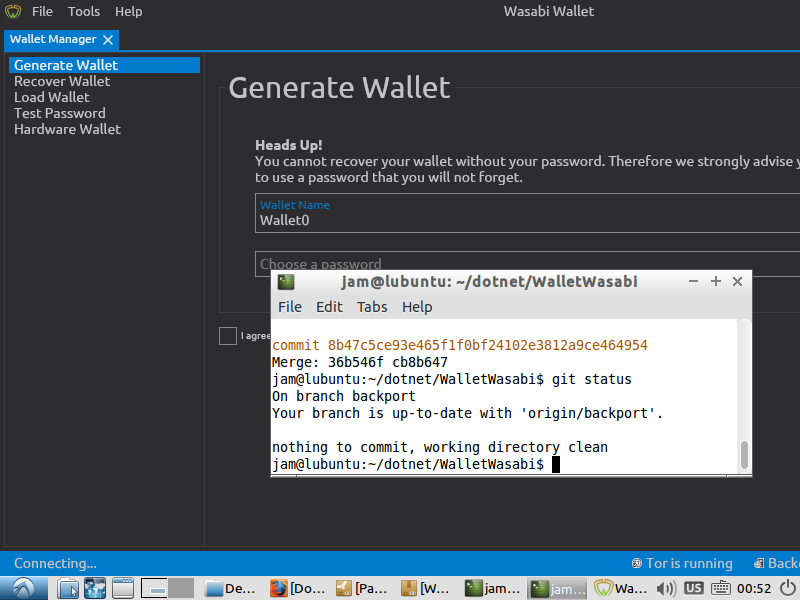Open the Lubuntu application menu

(x=22, y=588)
